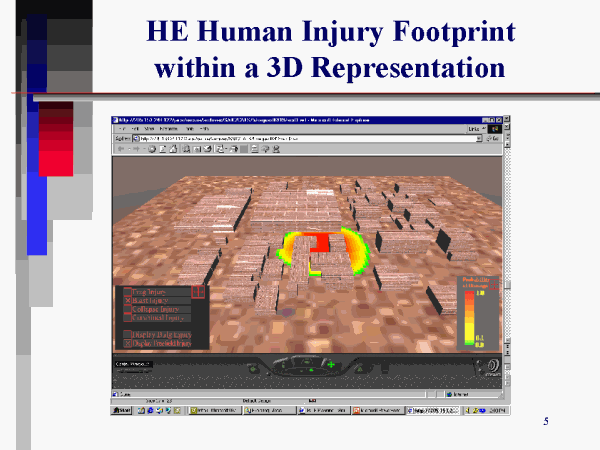
Task: Toggle the Blast Injury checkbox
Action: pos(128,300)
